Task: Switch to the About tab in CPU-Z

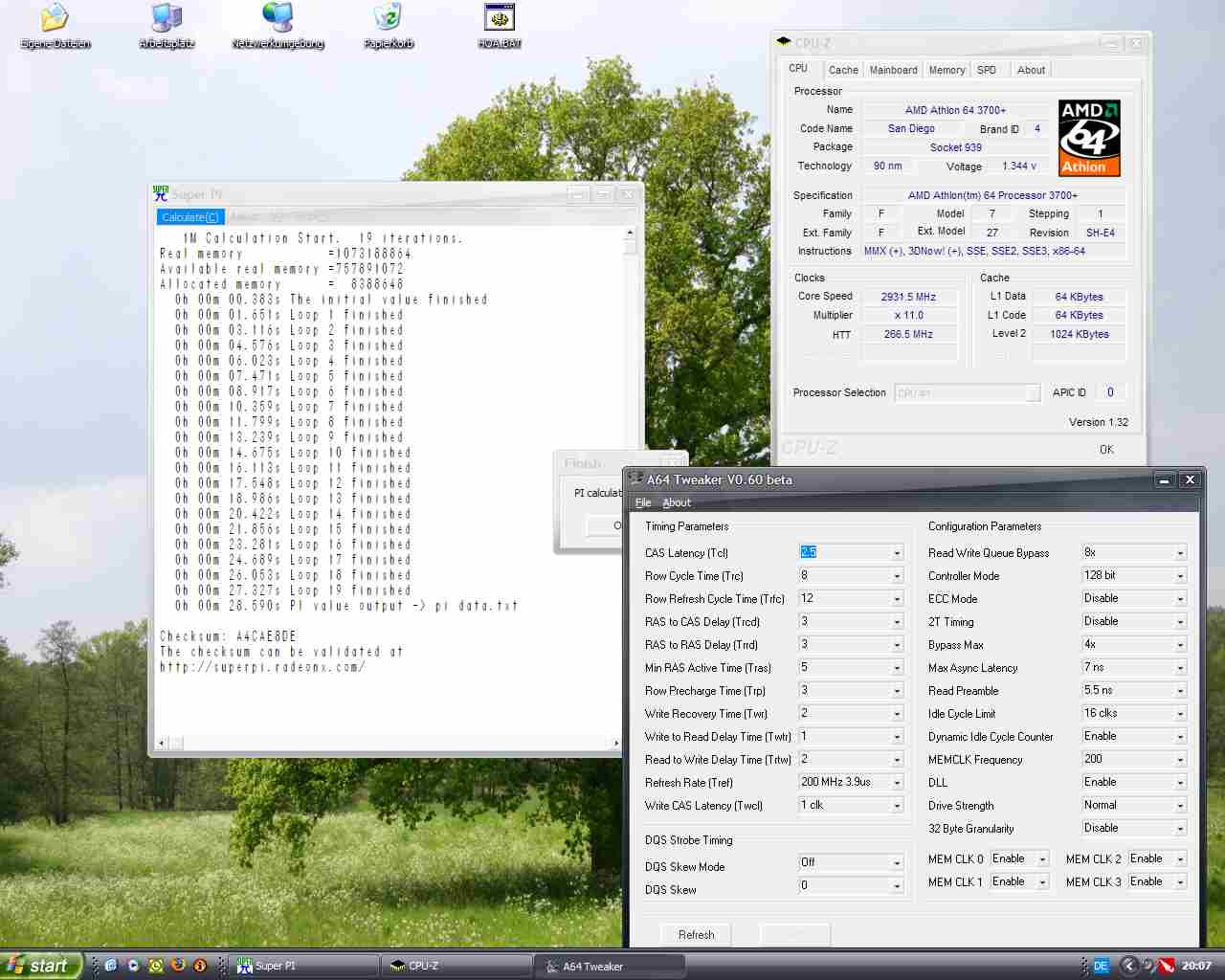Action: click(x=1031, y=70)
